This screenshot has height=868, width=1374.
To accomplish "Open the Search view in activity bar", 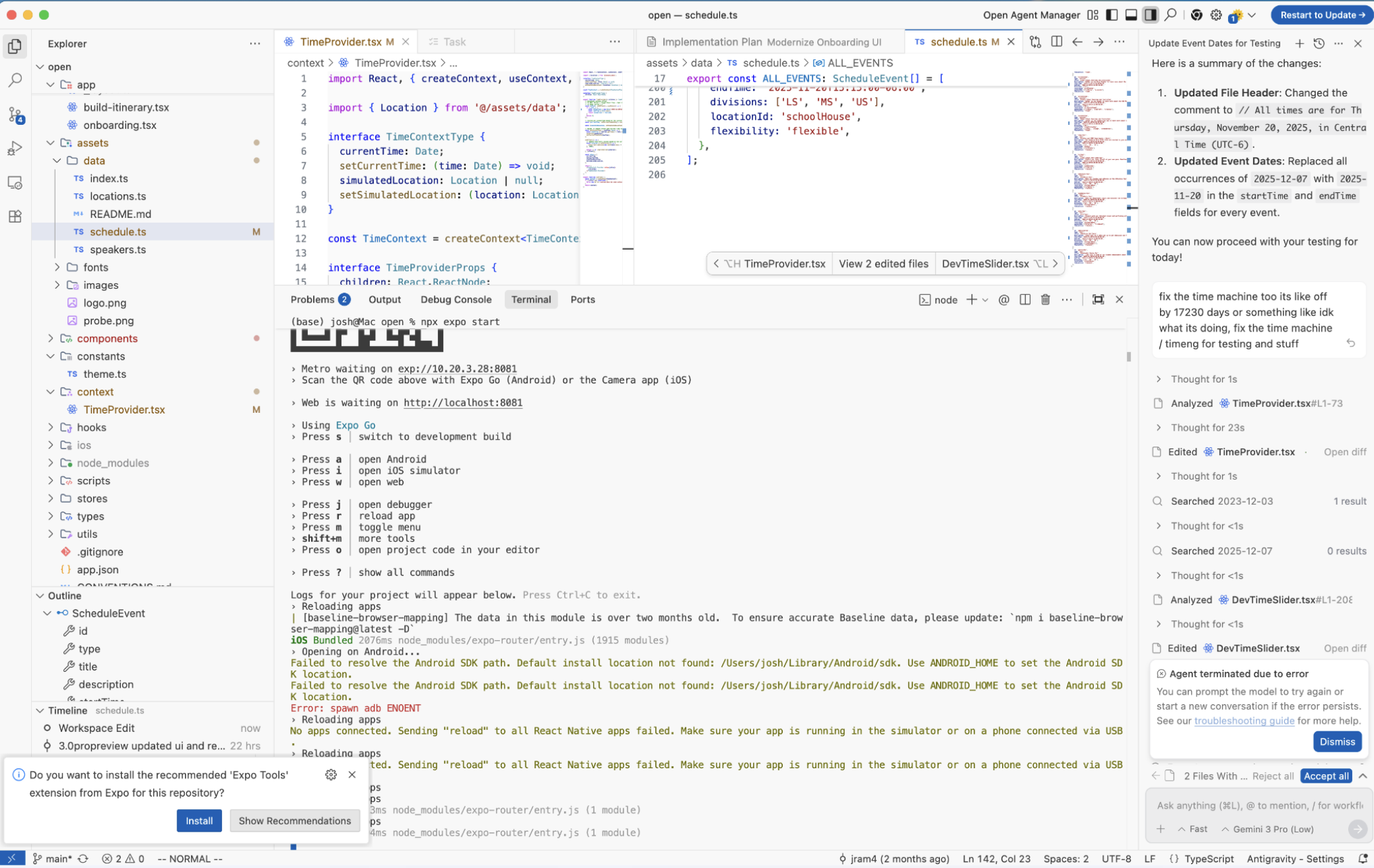I will coord(15,81).
